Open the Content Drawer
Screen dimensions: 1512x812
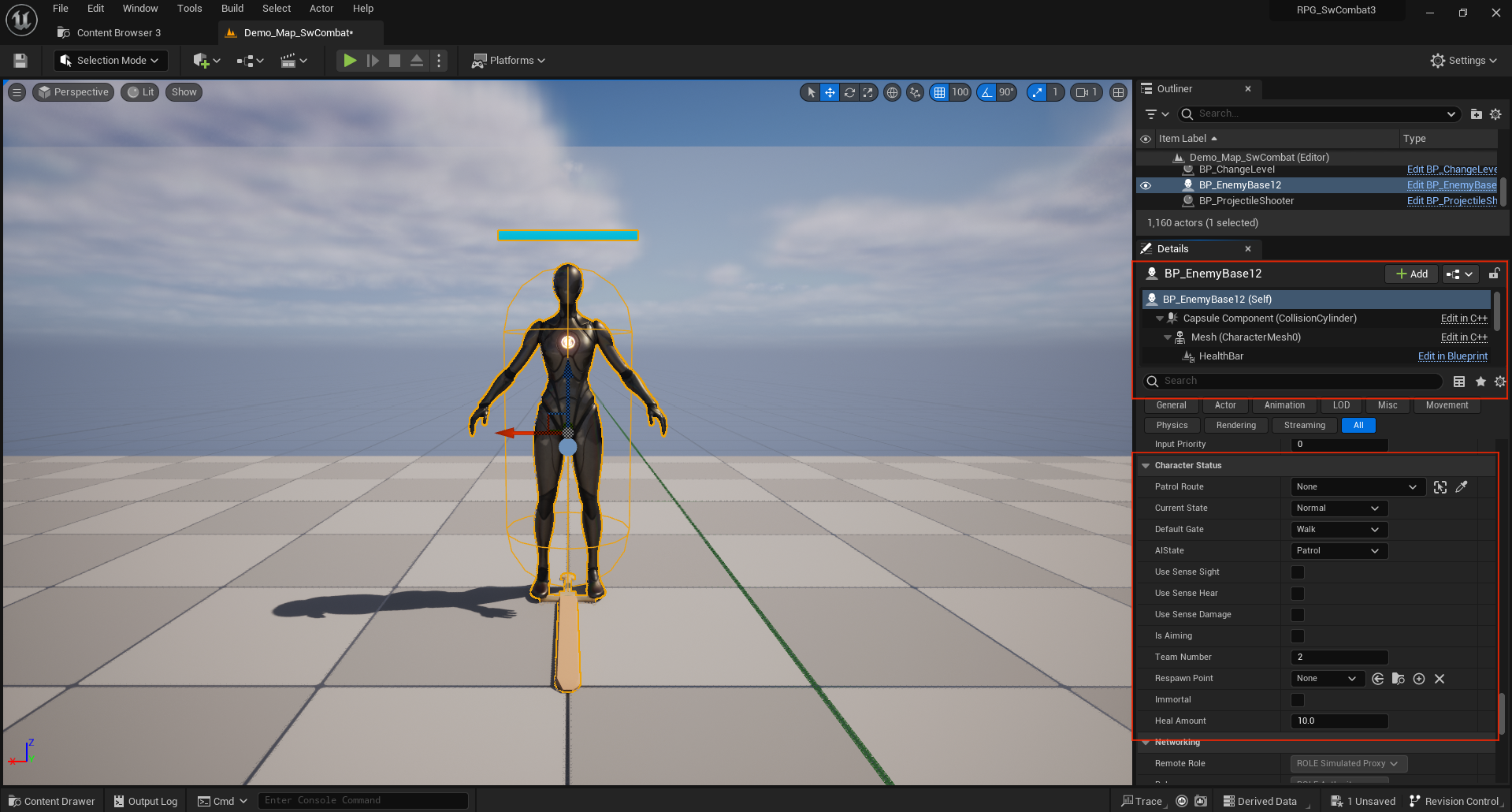point(52,802)
